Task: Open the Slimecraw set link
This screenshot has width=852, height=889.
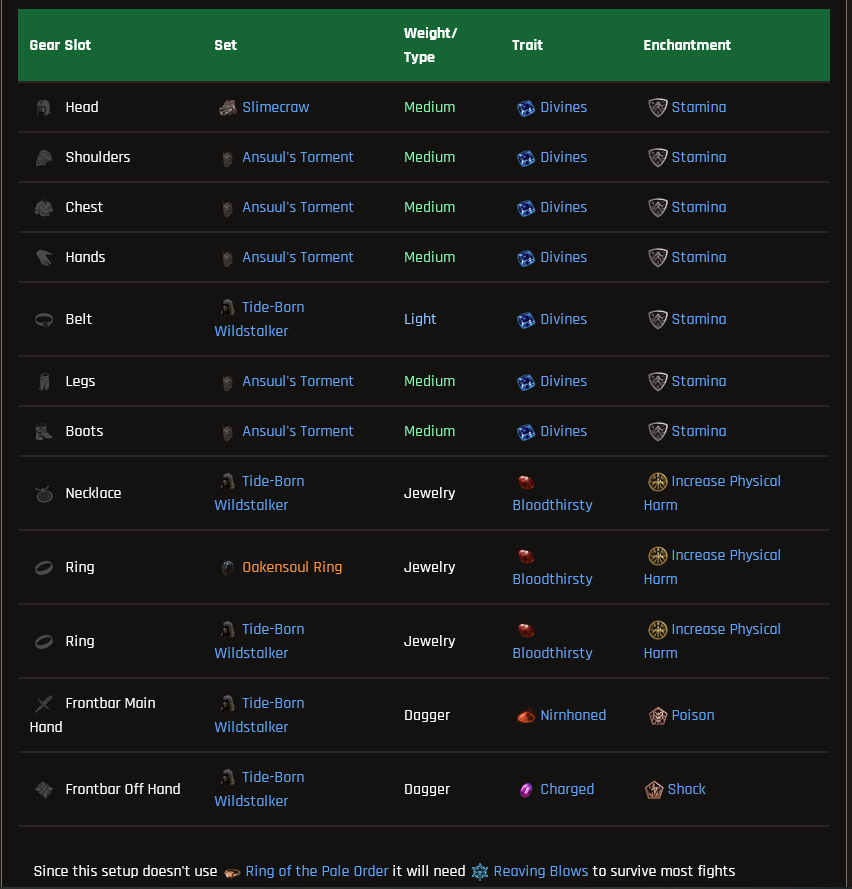Action: point(275,107)
